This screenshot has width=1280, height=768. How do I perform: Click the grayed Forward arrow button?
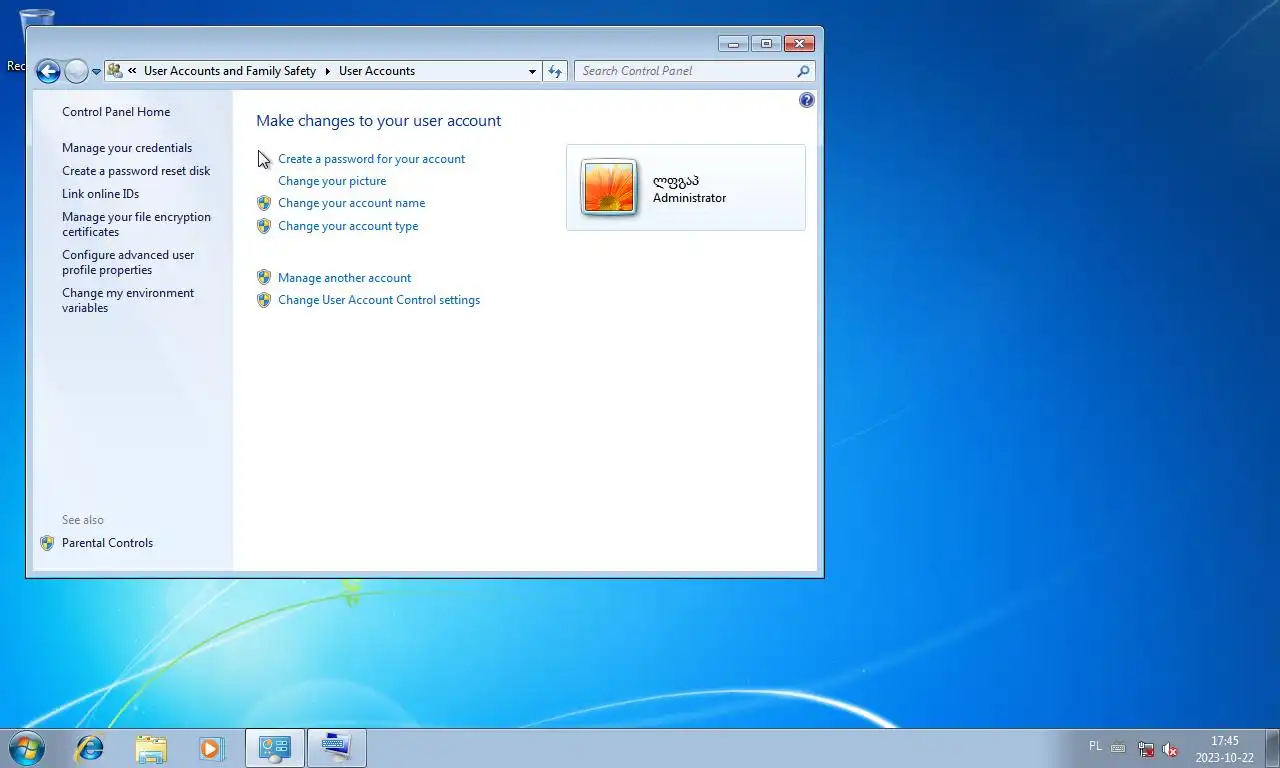coord(76,71)
